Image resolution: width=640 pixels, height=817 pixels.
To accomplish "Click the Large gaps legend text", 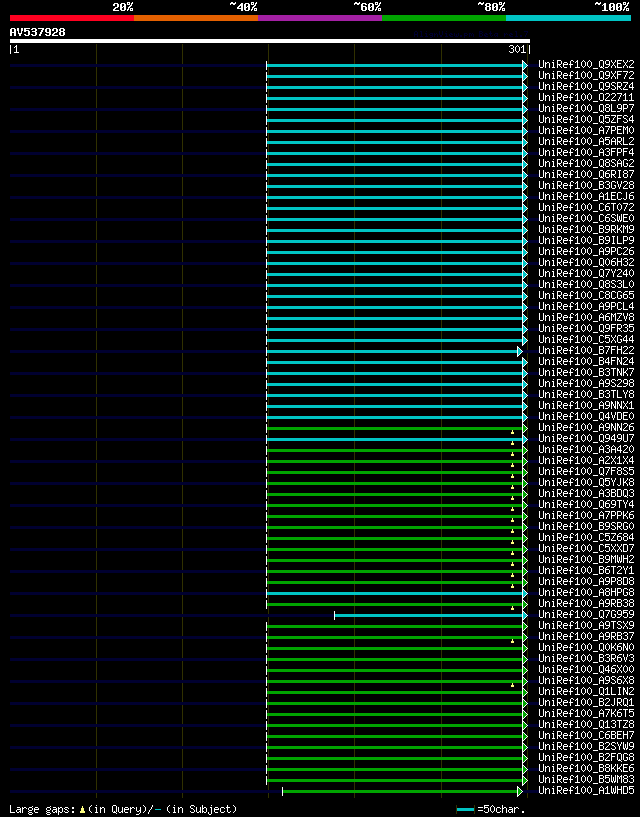I will tap(42, 809).
